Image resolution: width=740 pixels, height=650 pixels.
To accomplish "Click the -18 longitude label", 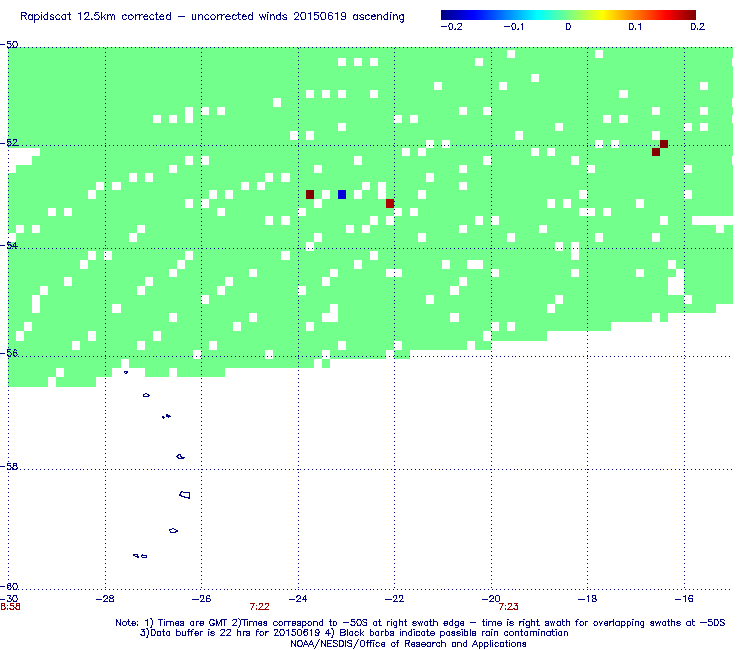I will [588, 599].
